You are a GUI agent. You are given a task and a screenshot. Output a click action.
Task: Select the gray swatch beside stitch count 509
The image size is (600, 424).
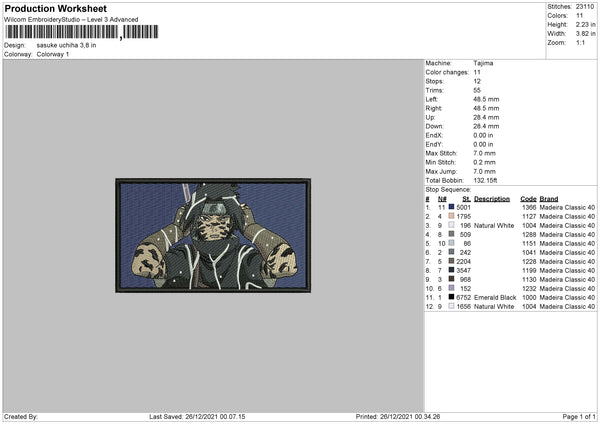tap(451, 234)
